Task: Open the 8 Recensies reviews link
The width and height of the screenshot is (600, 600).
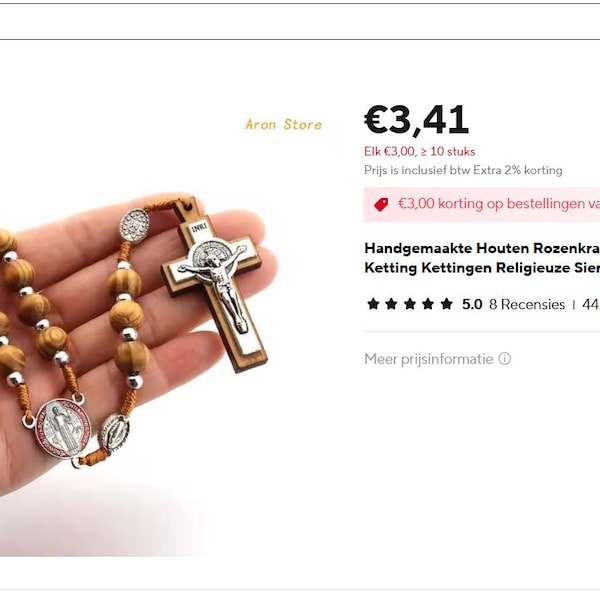Action: pyautogui.click(x=527, y=305)
